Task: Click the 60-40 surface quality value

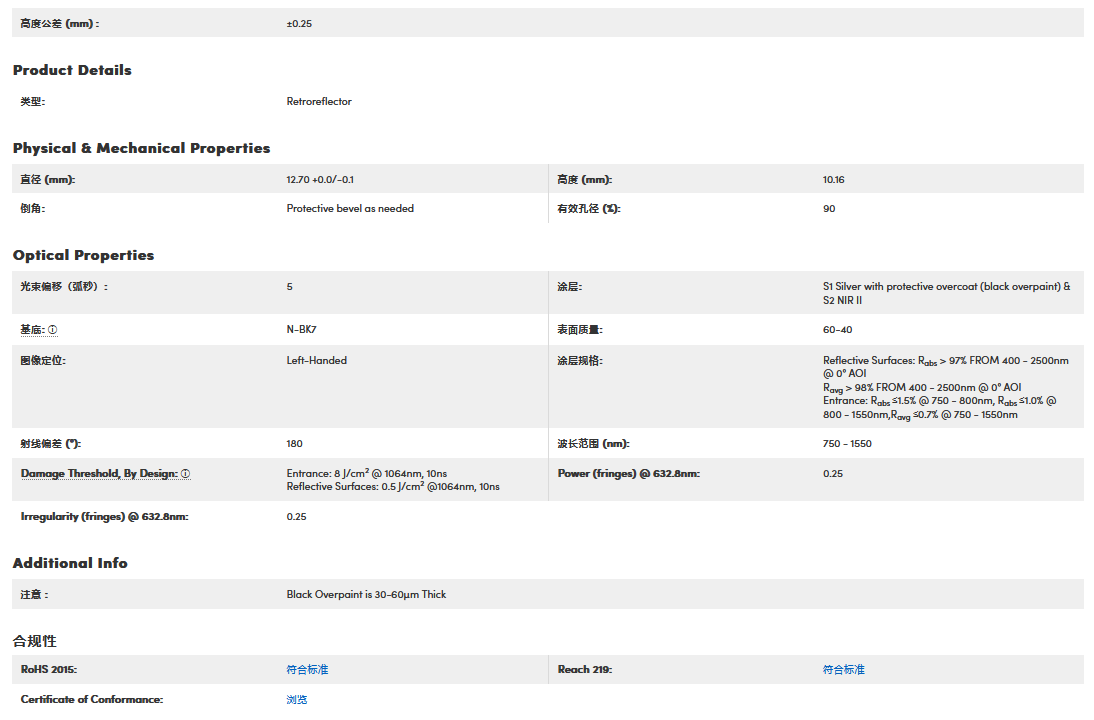Action: coord(837,330)
